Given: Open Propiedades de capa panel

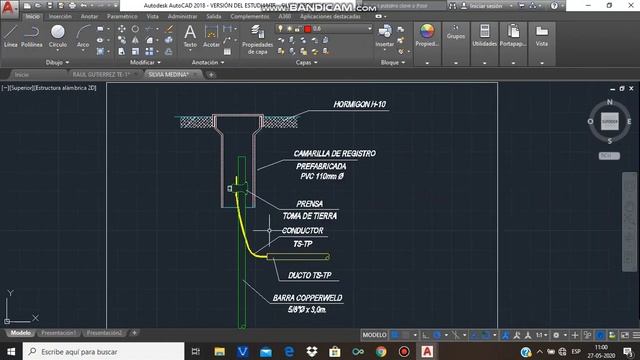Looking at the screenshot, I should click(257, 39).
